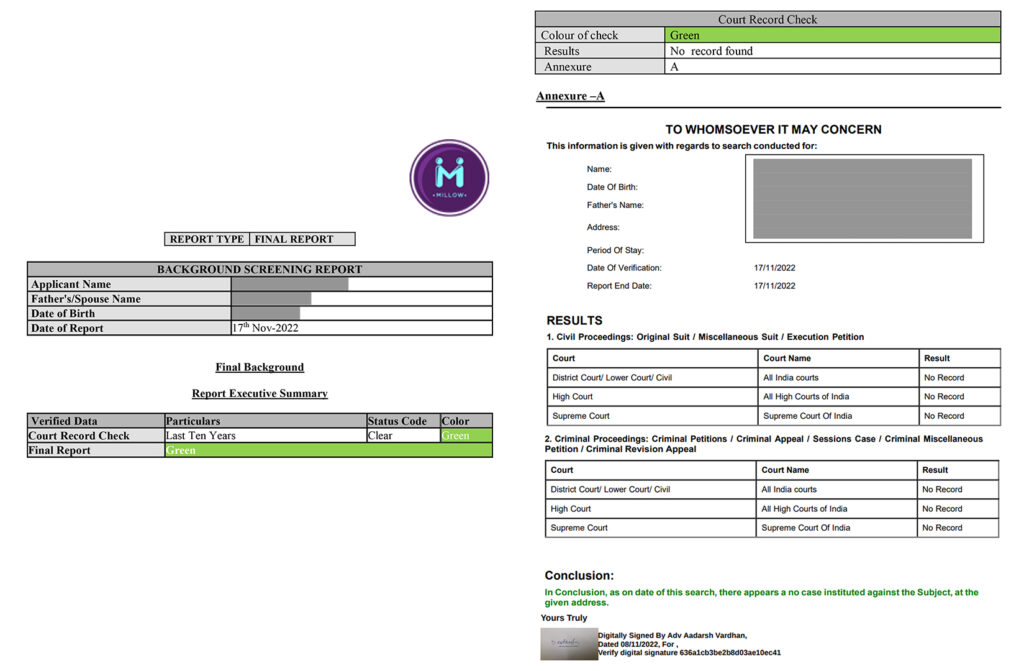This screenshot has height=671, width=1024.
Task: Click the Court Record Check header cell
Action: (x=771, y=18)
